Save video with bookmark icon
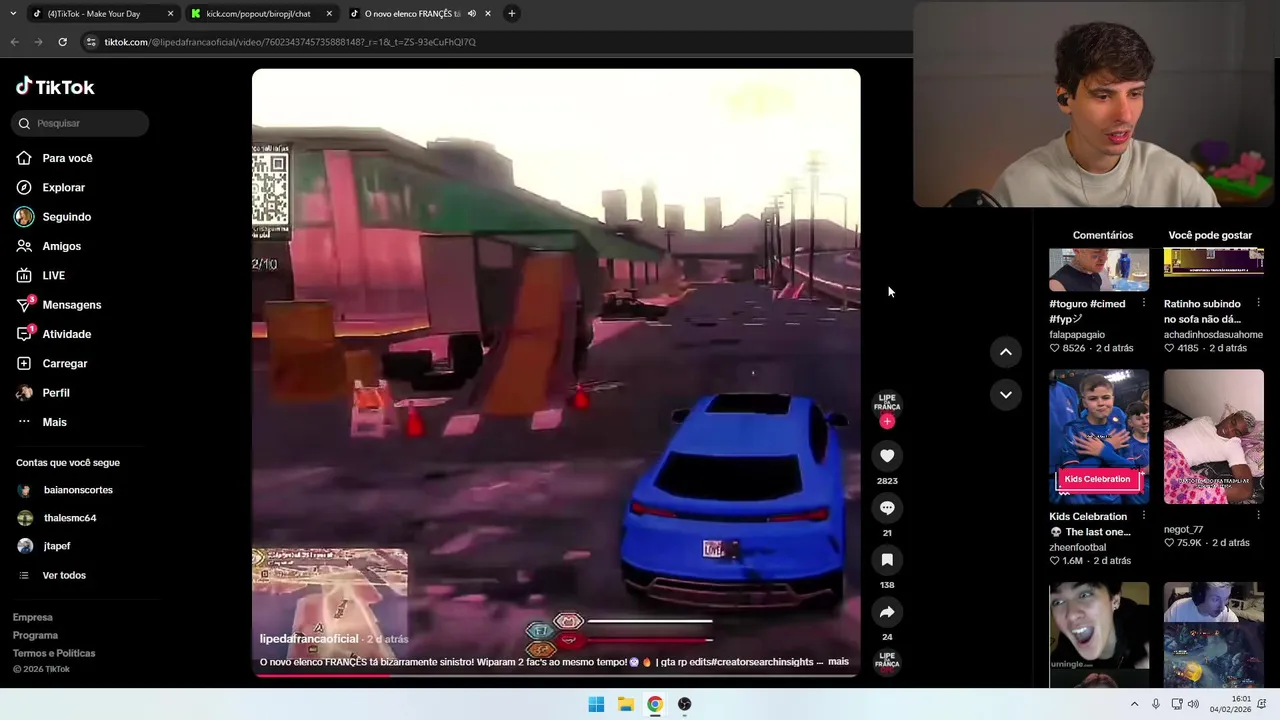1280x720 pixels. [887, 560]
